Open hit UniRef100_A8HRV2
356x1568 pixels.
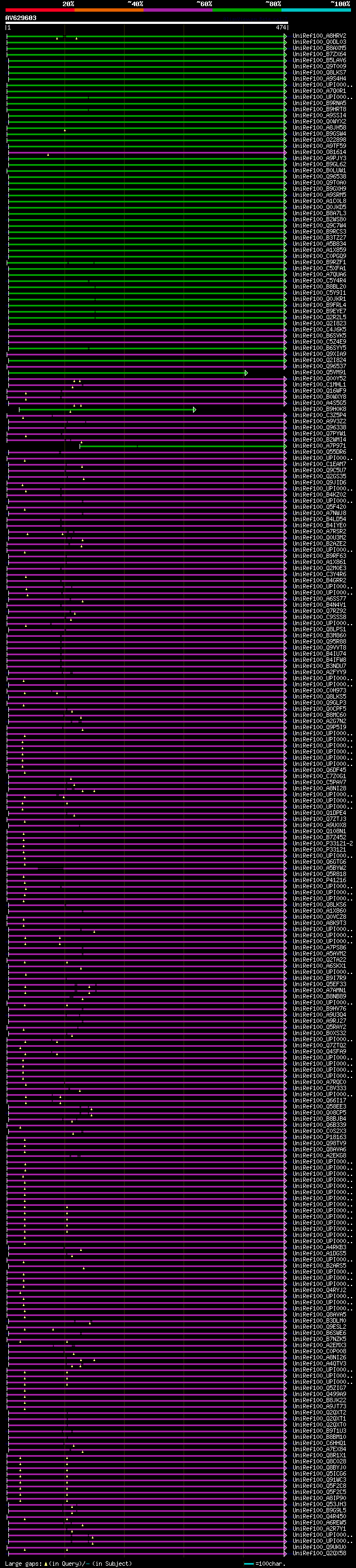319,36
